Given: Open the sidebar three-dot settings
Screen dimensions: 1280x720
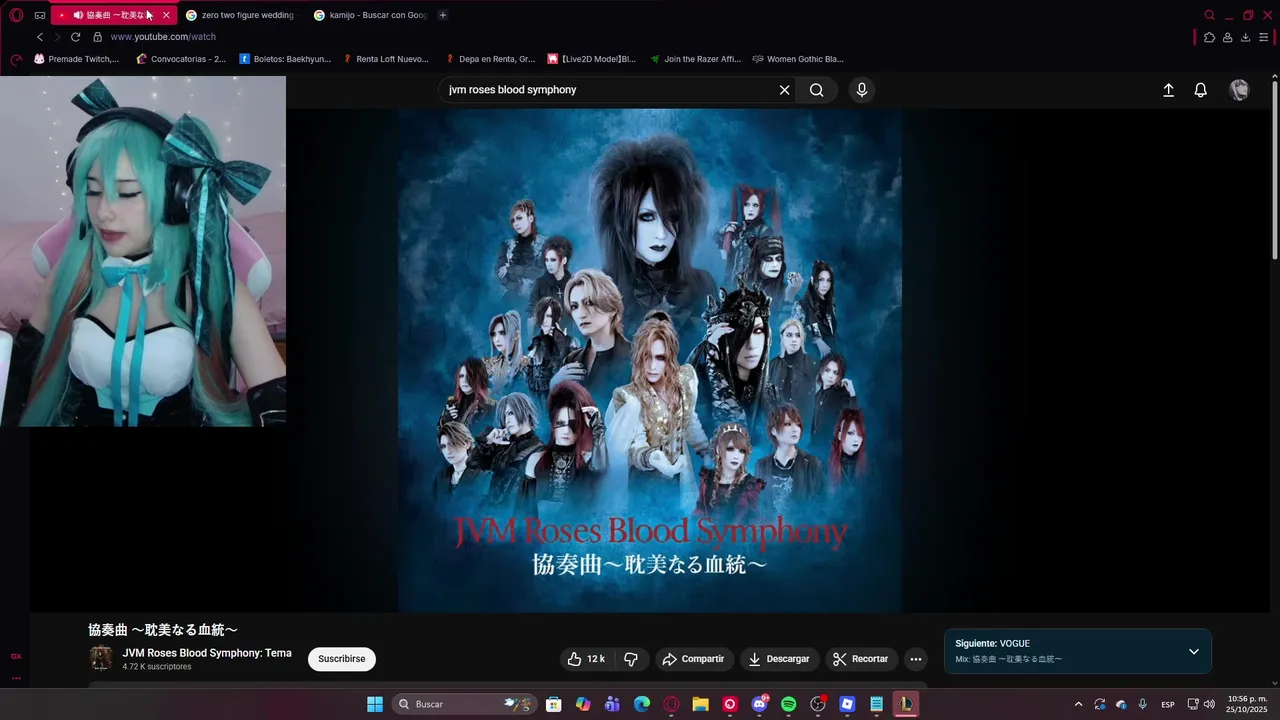Looking at the screenshot, I should [16, 677].
